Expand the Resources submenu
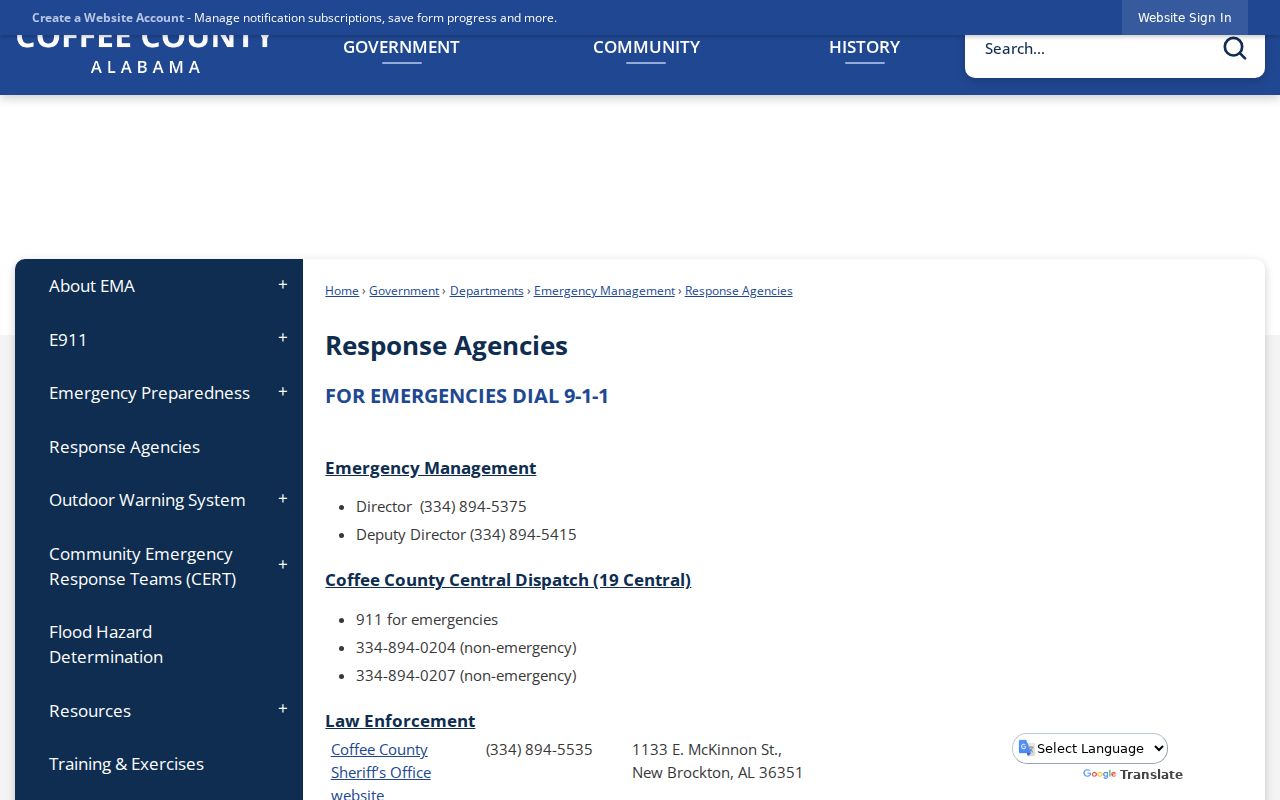Image resolution: width=1280 pixels, height=800 pixels. [x=283, y=710]
